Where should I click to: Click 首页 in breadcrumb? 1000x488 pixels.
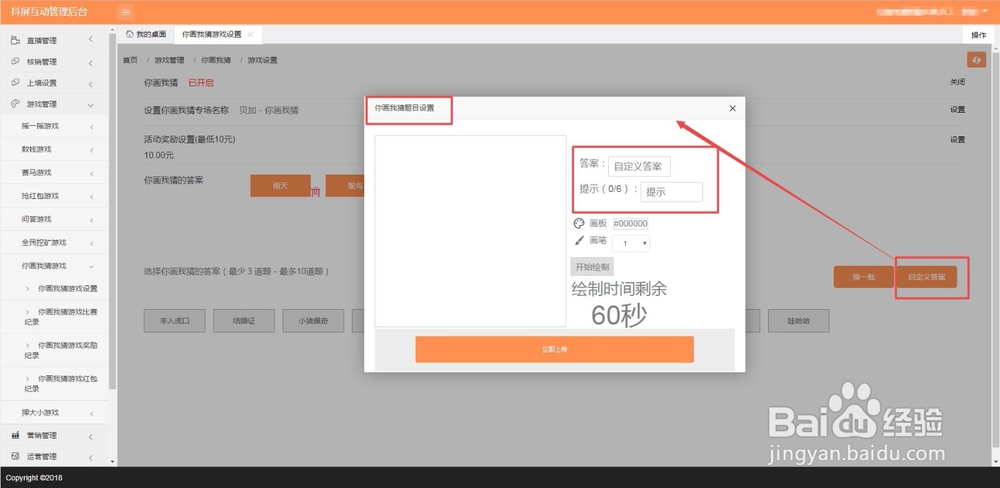point(130,60)
